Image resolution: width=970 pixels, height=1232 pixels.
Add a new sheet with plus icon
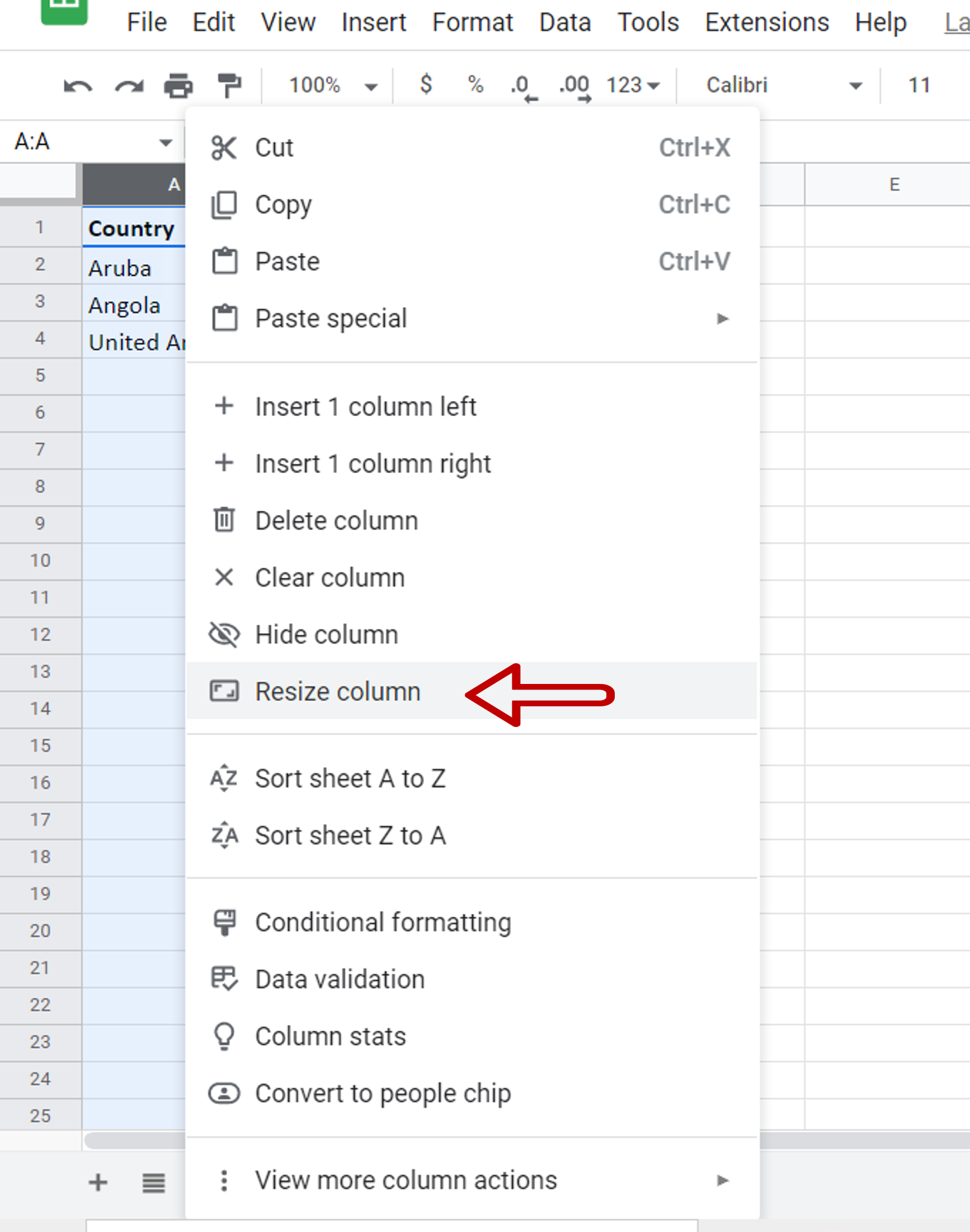98,1183
